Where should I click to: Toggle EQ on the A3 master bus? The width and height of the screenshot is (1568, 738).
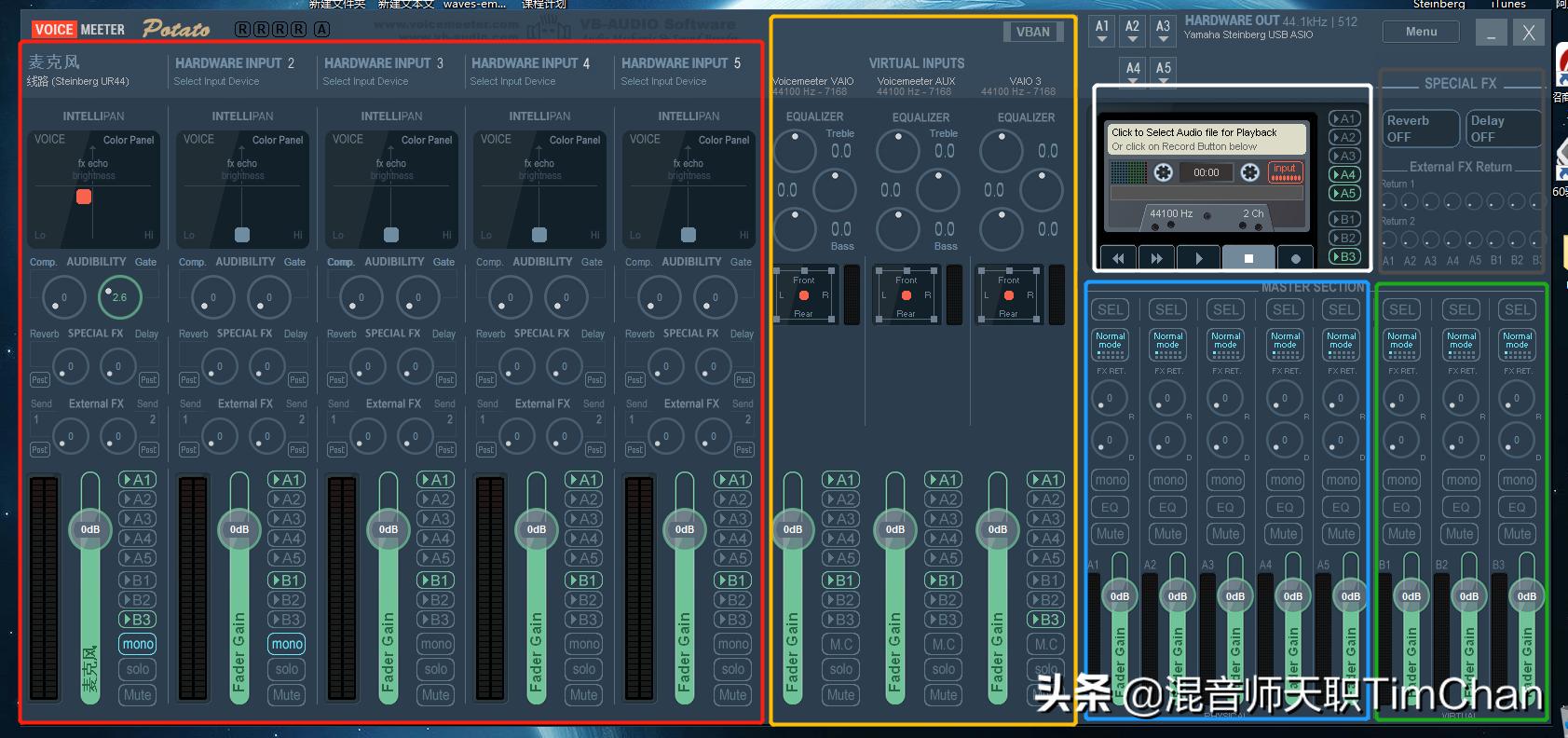coord(1225,507)
